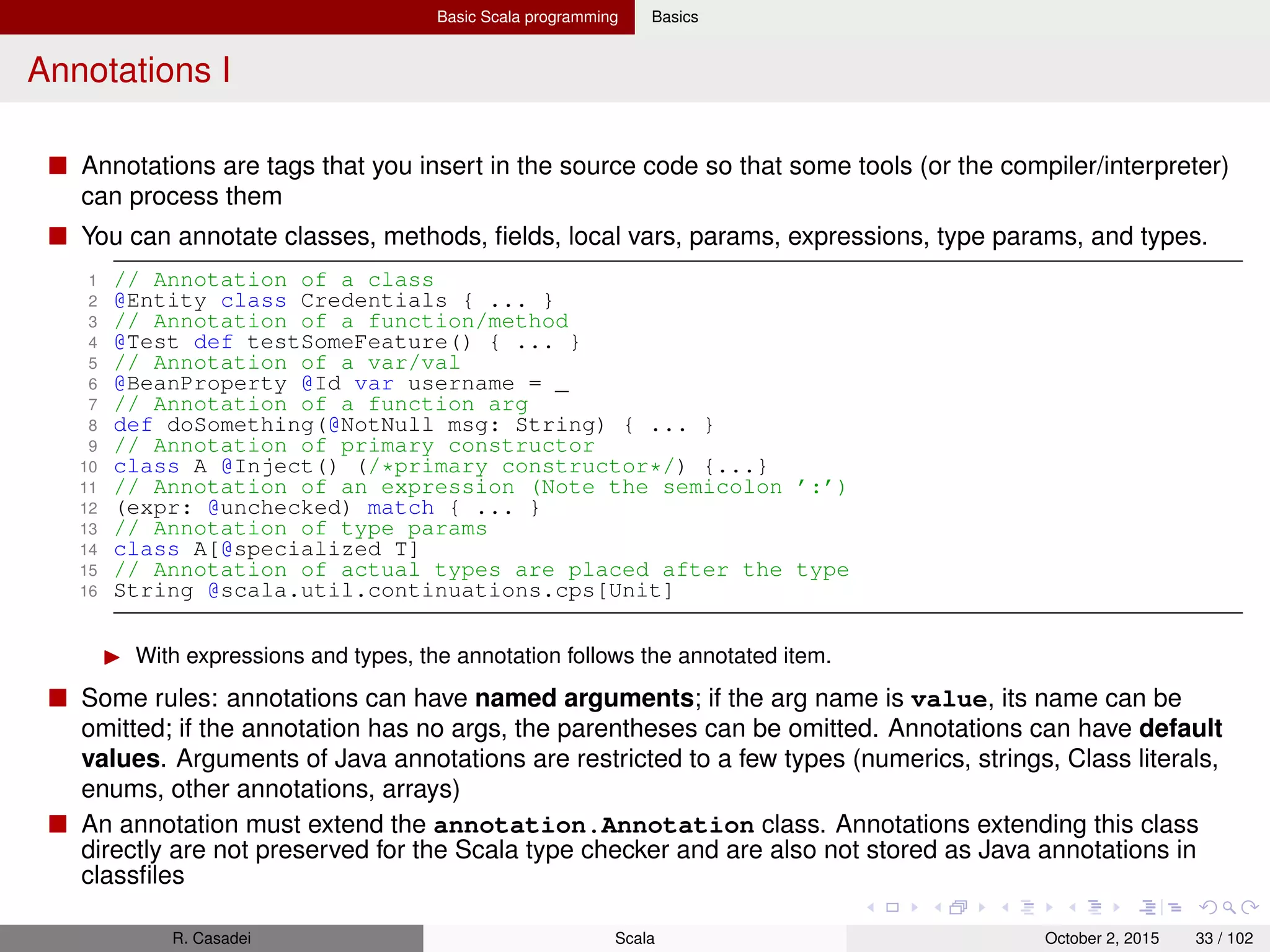1270x952 pixels.
Task: Click the date October 2, 2015
Action: [1101, 938]
